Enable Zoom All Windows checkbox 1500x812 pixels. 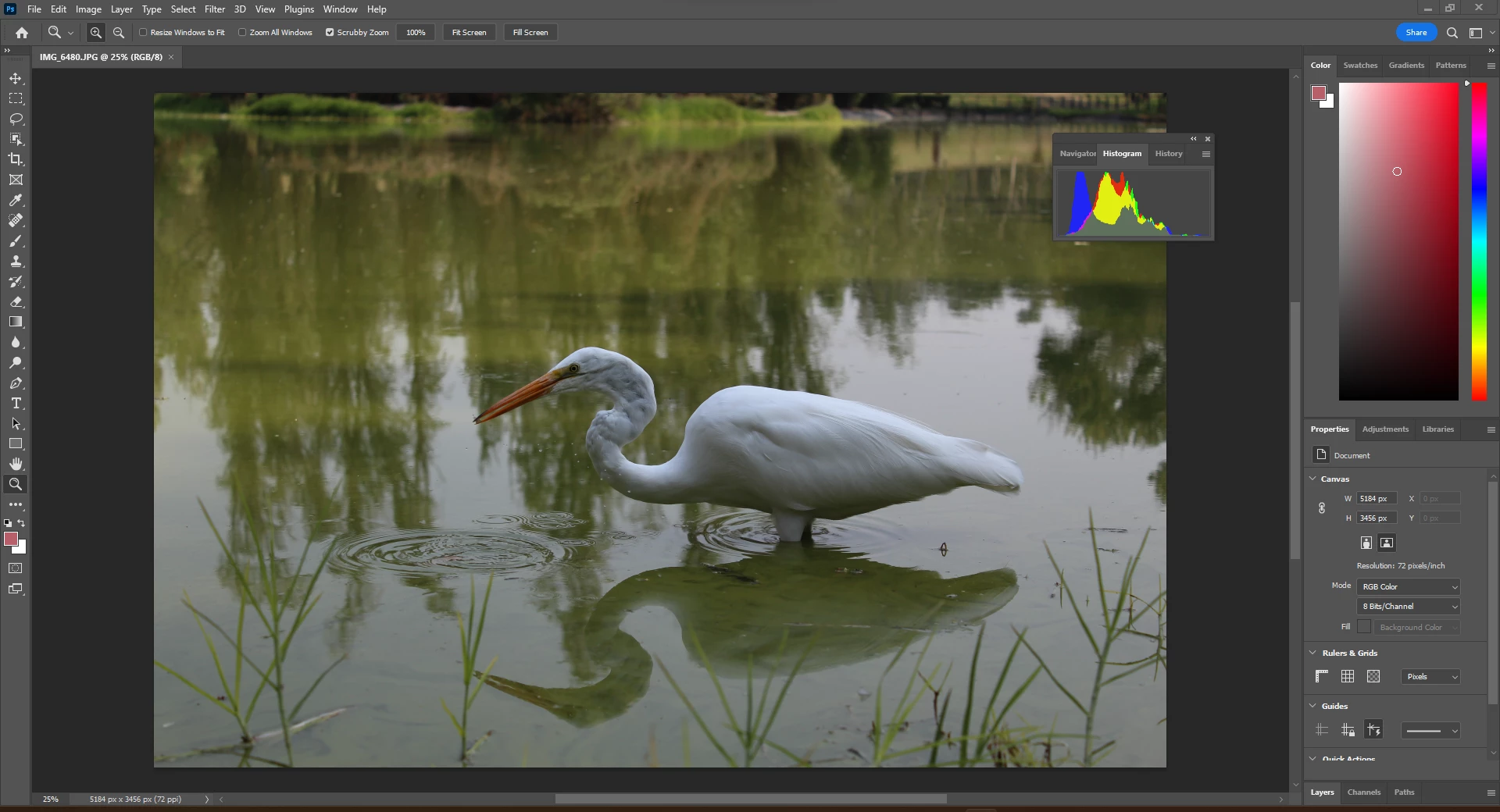point(242,33)
